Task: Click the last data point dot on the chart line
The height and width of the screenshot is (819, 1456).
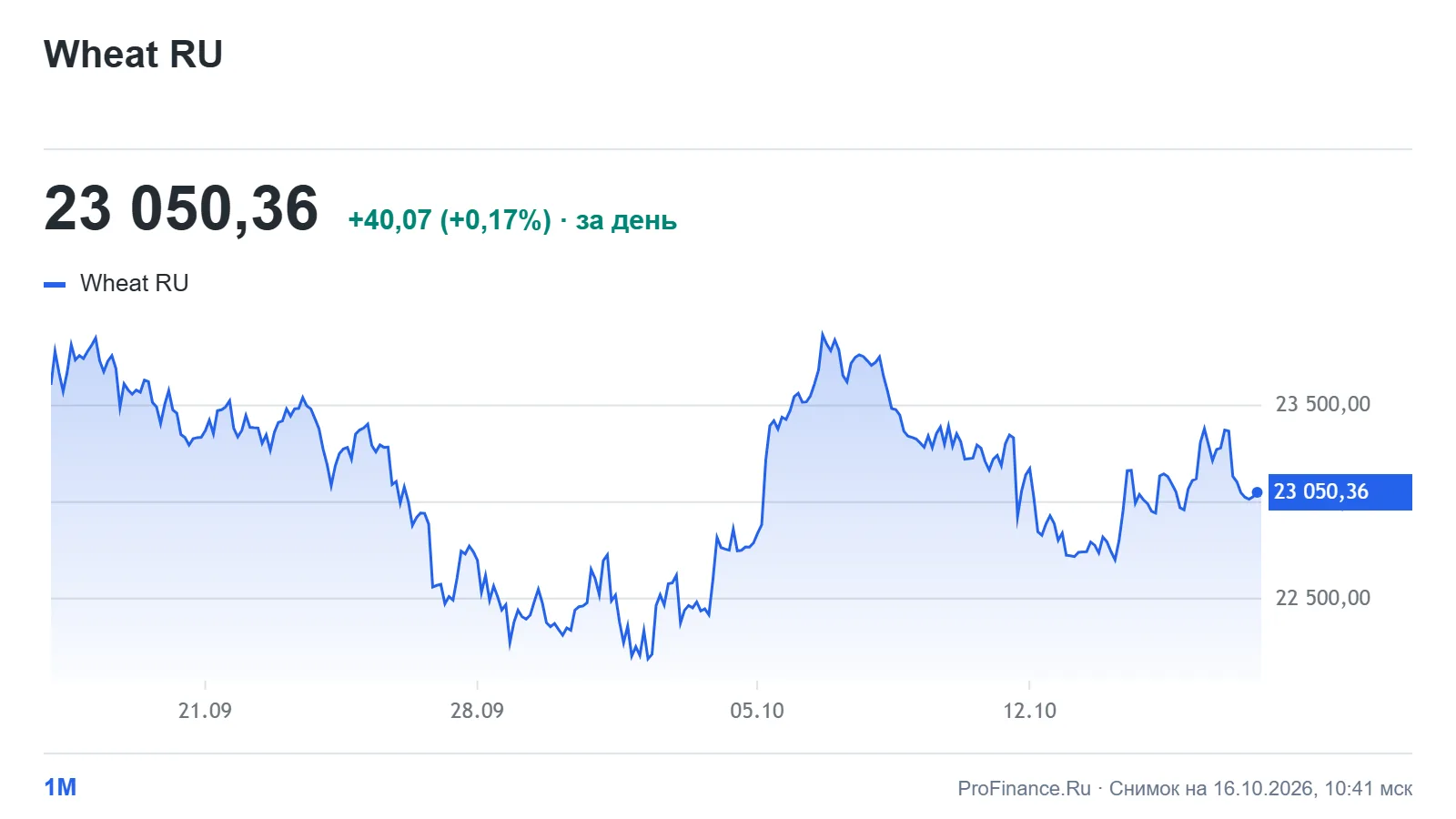Action: click(x=1257, y=492)
